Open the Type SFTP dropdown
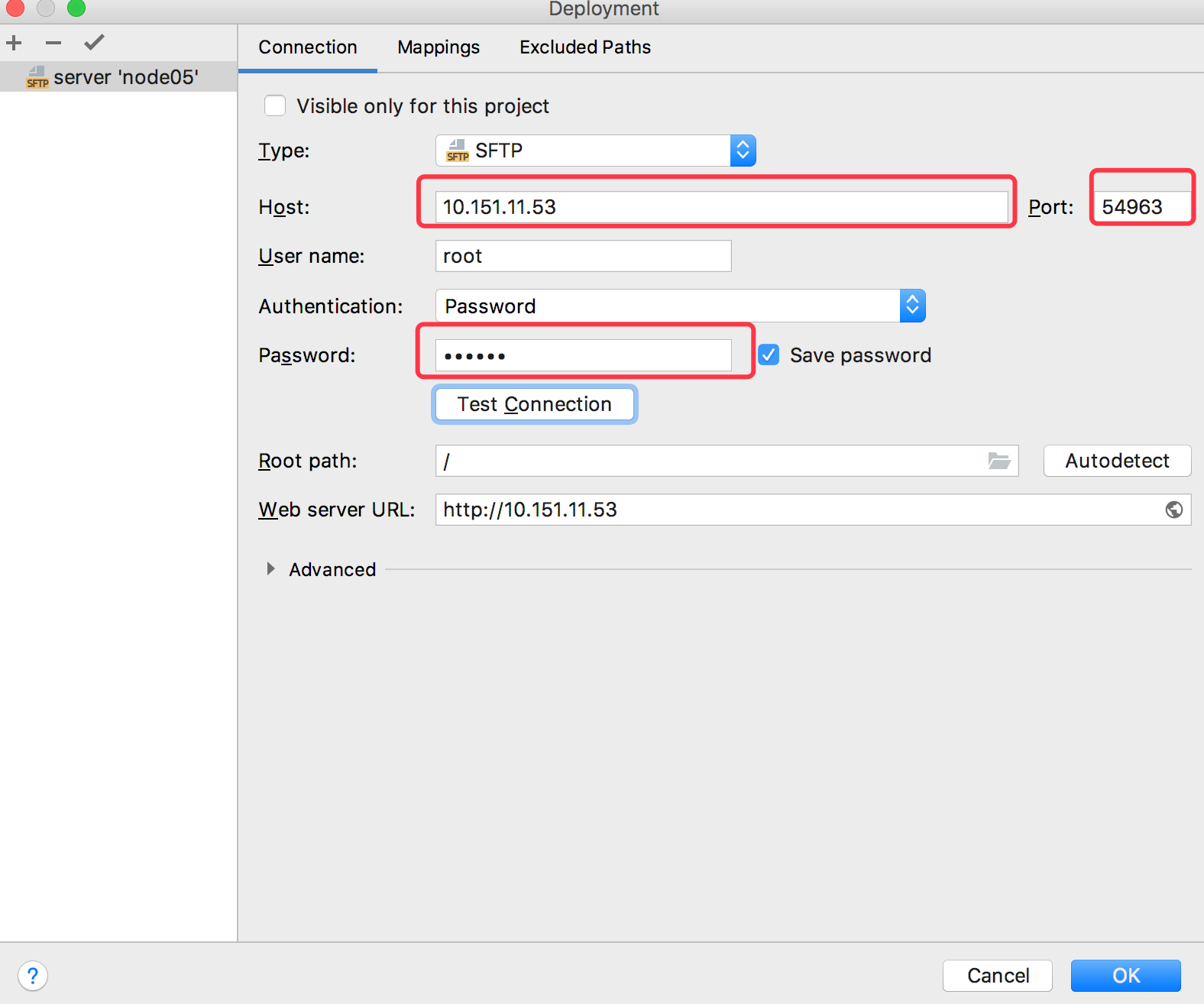This screenshot has width=1204, height=1004. [595, 151]
